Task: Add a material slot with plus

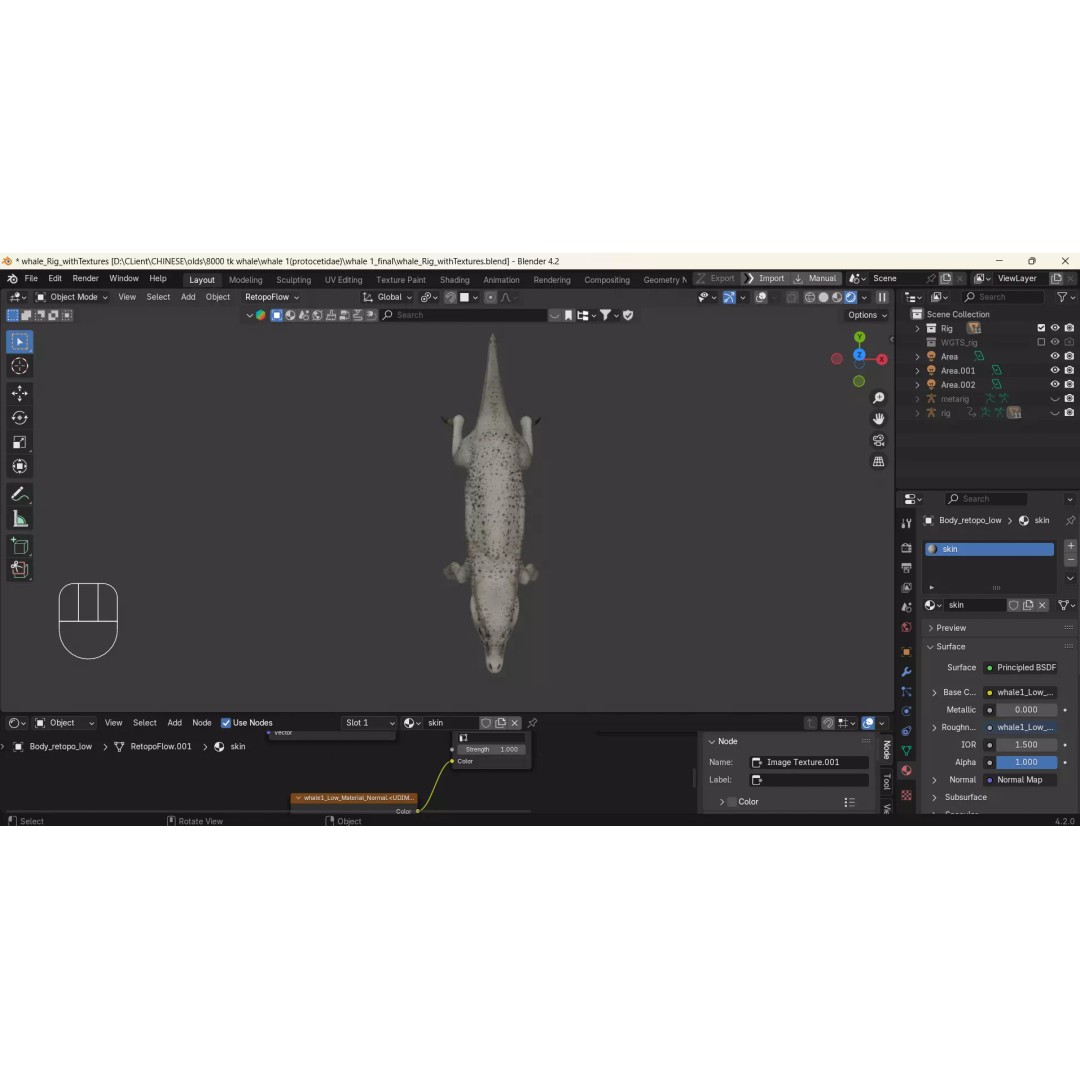Action: 1070,546
